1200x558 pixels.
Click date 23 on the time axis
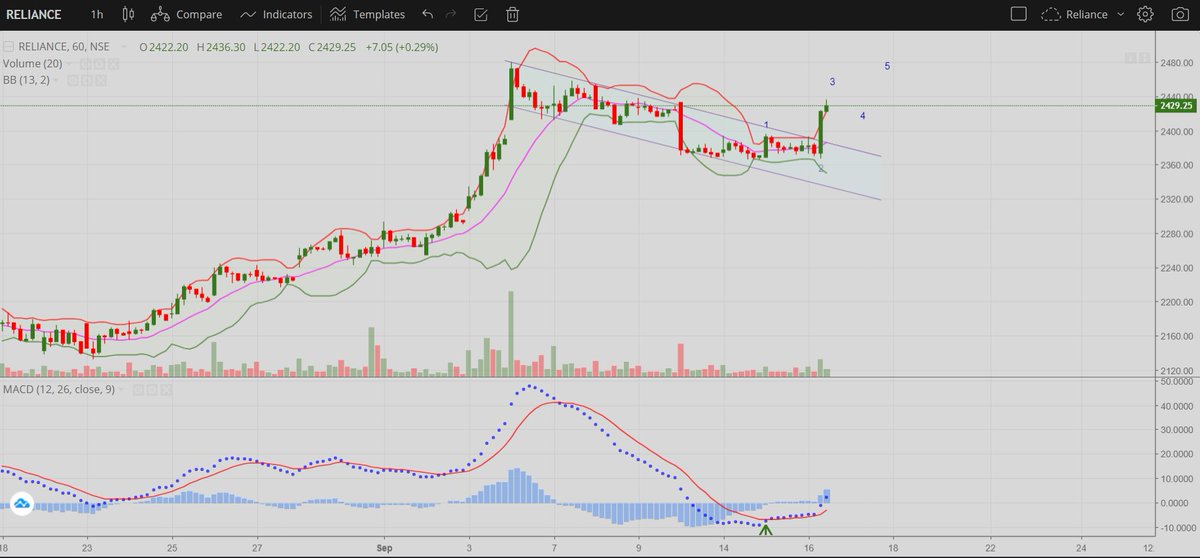87,549
